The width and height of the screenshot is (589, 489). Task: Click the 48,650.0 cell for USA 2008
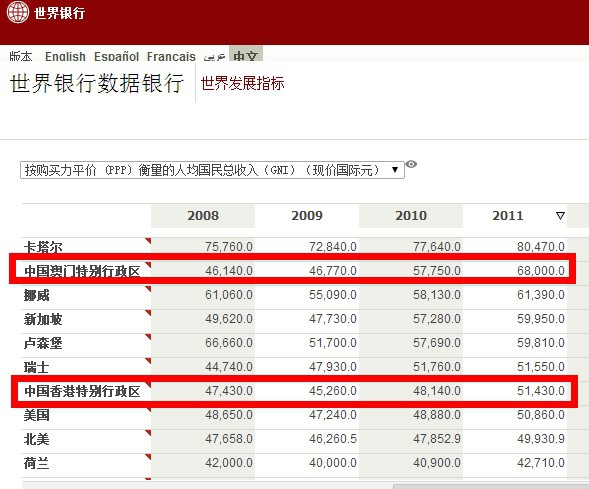[229, 415]
